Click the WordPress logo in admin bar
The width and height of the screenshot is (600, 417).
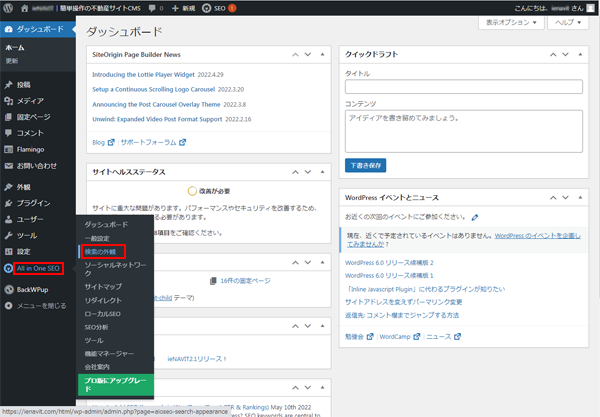pyautogui.click(x=8, y=8)
